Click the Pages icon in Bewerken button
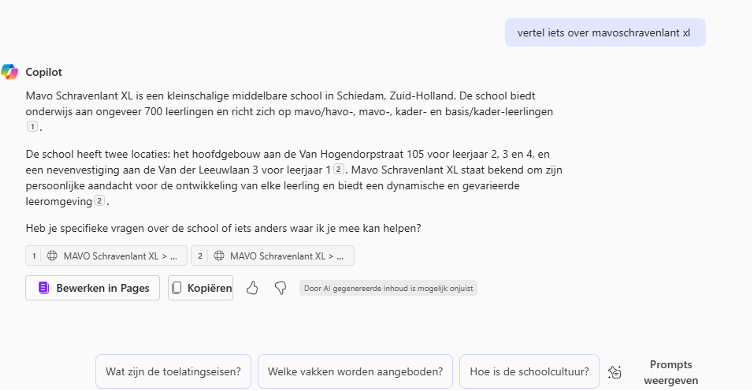The image size is (753, 391). [44, 288]
